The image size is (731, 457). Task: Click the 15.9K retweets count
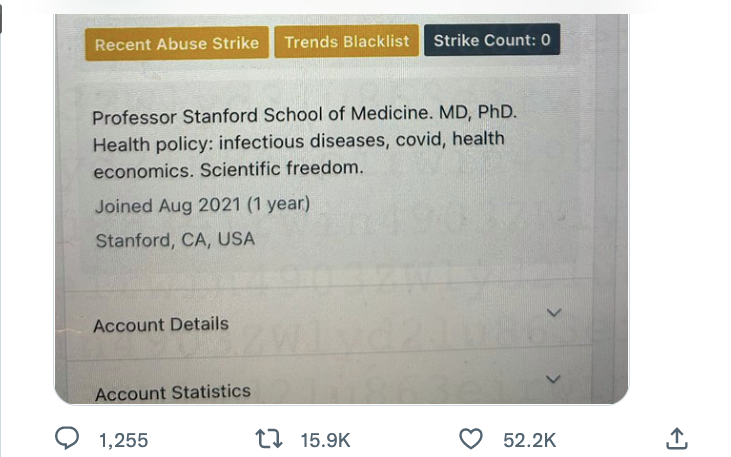tap(325, 440)
